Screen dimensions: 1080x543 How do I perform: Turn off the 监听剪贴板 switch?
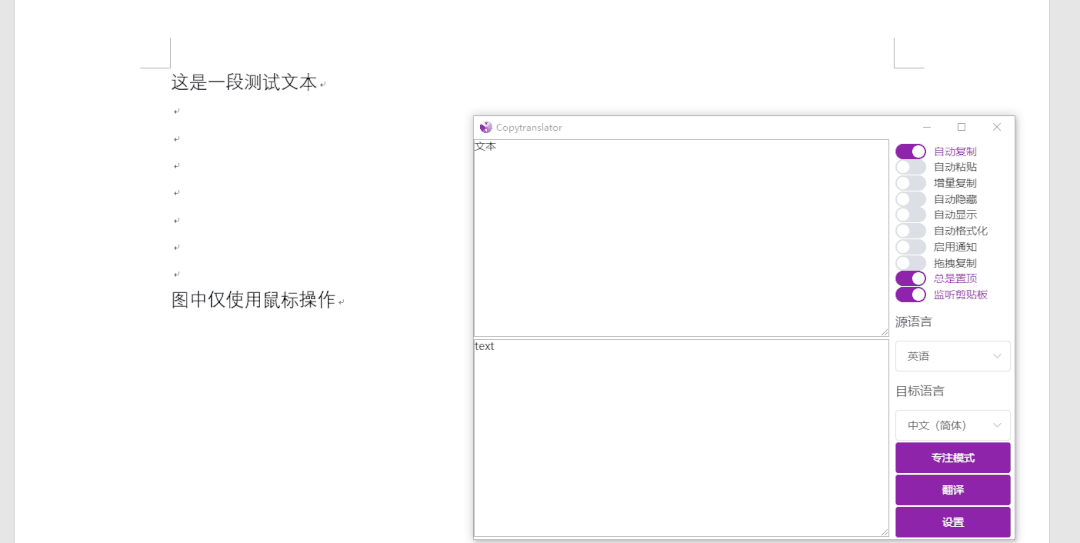911,294
